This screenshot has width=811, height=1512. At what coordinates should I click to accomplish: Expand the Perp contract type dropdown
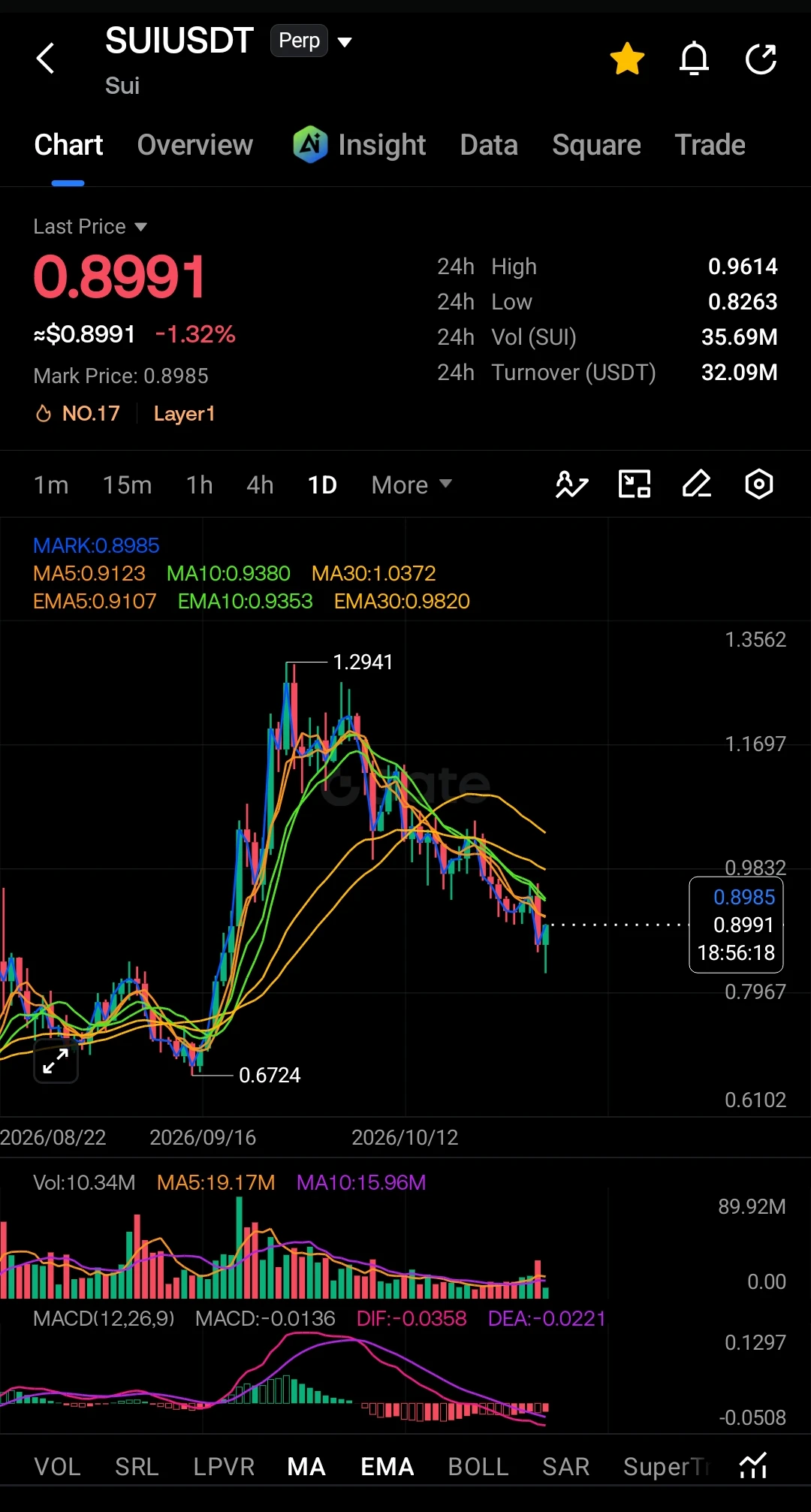tap(312, 41)
